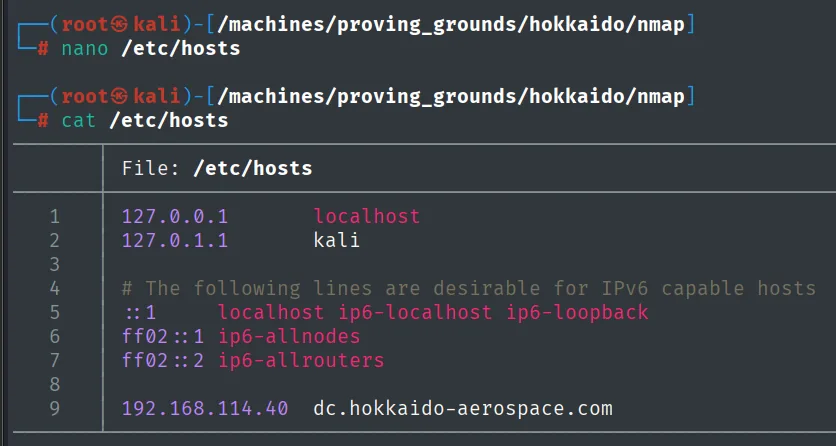Click line number 1 in the gutter
The image size is (836, 446).
[x=54, y=217]
